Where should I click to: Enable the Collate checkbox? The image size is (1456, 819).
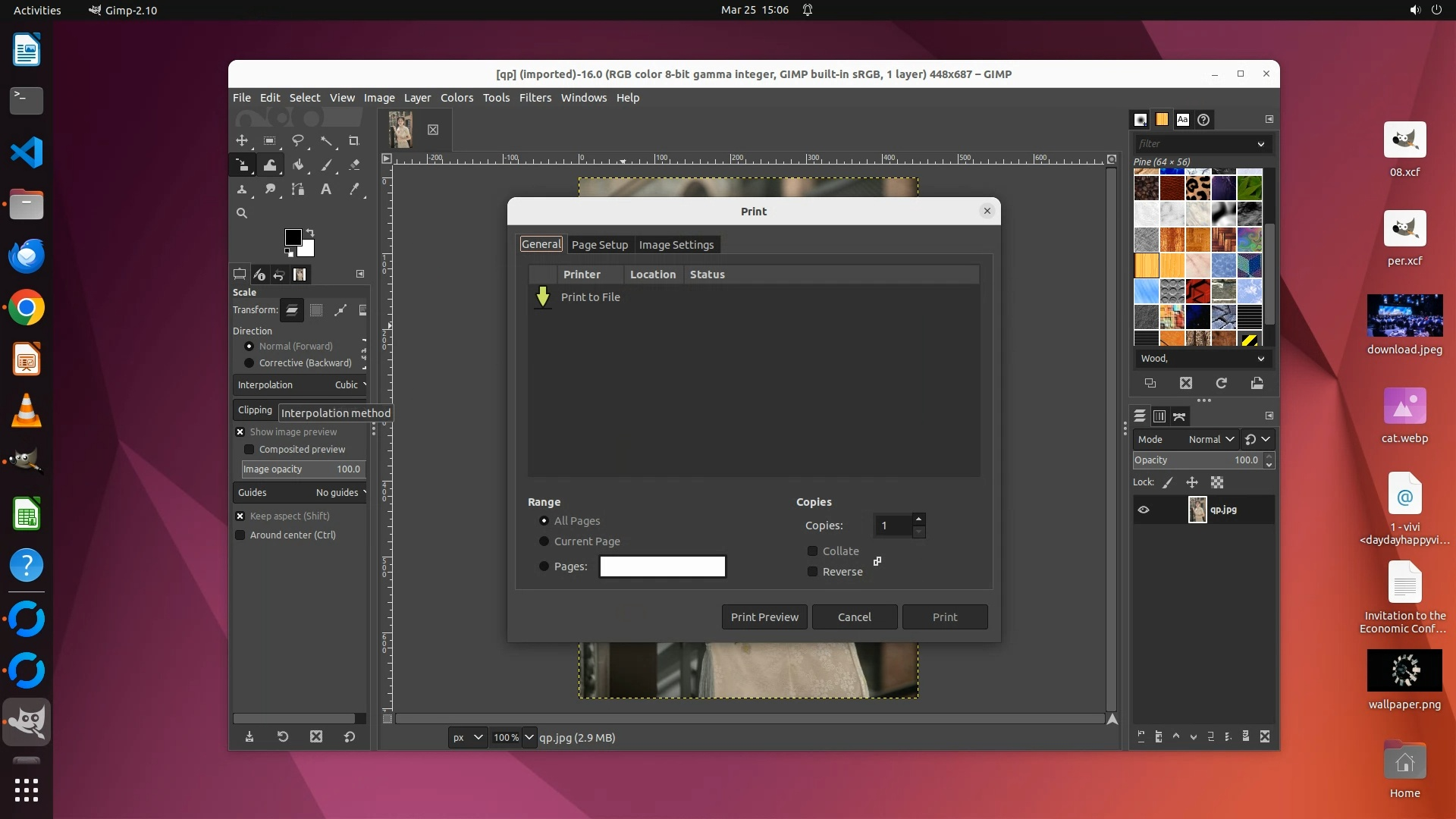(x=813, y=551)
